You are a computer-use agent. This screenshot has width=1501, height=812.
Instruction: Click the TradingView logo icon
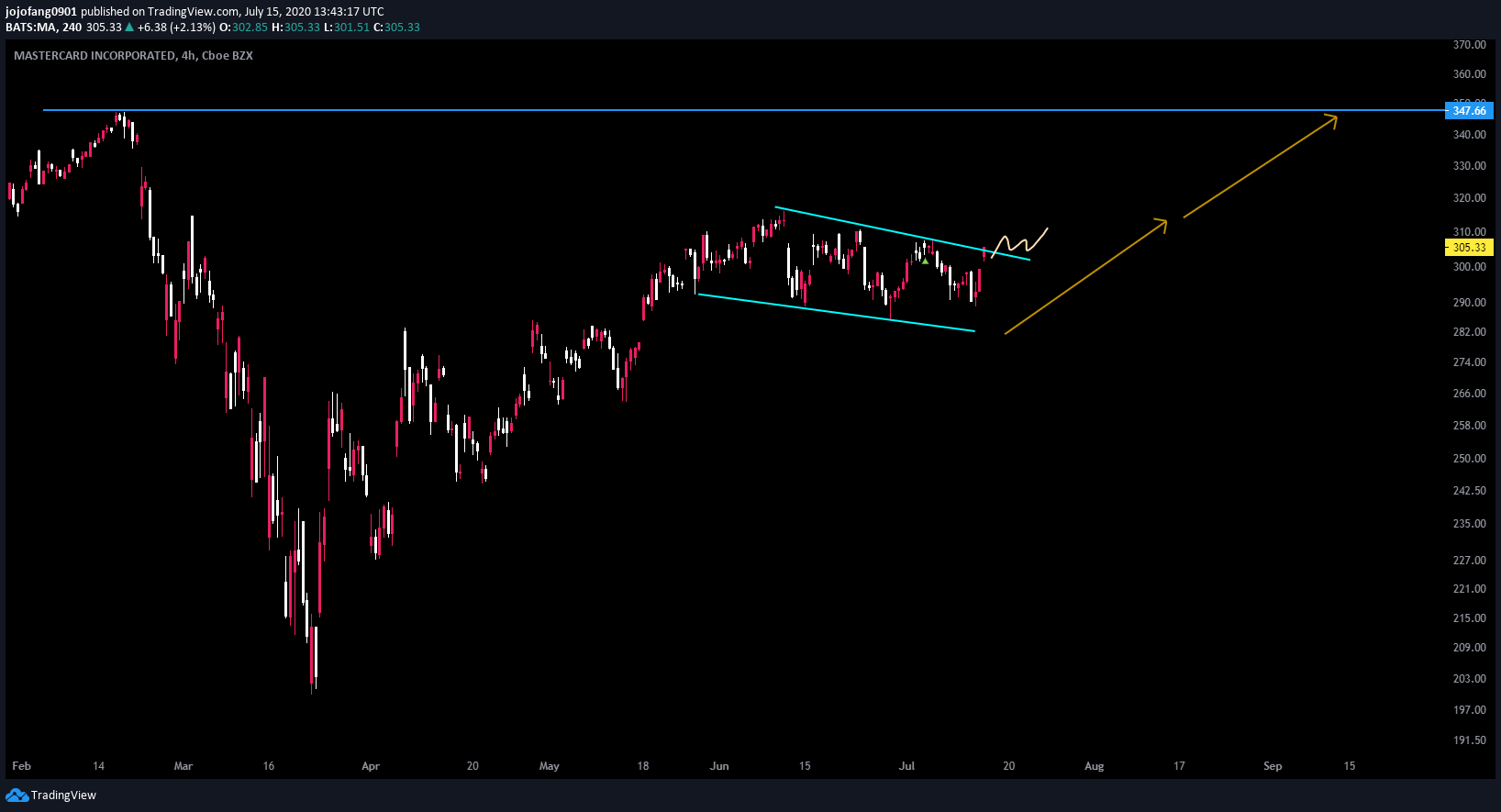tap(17, 795)
